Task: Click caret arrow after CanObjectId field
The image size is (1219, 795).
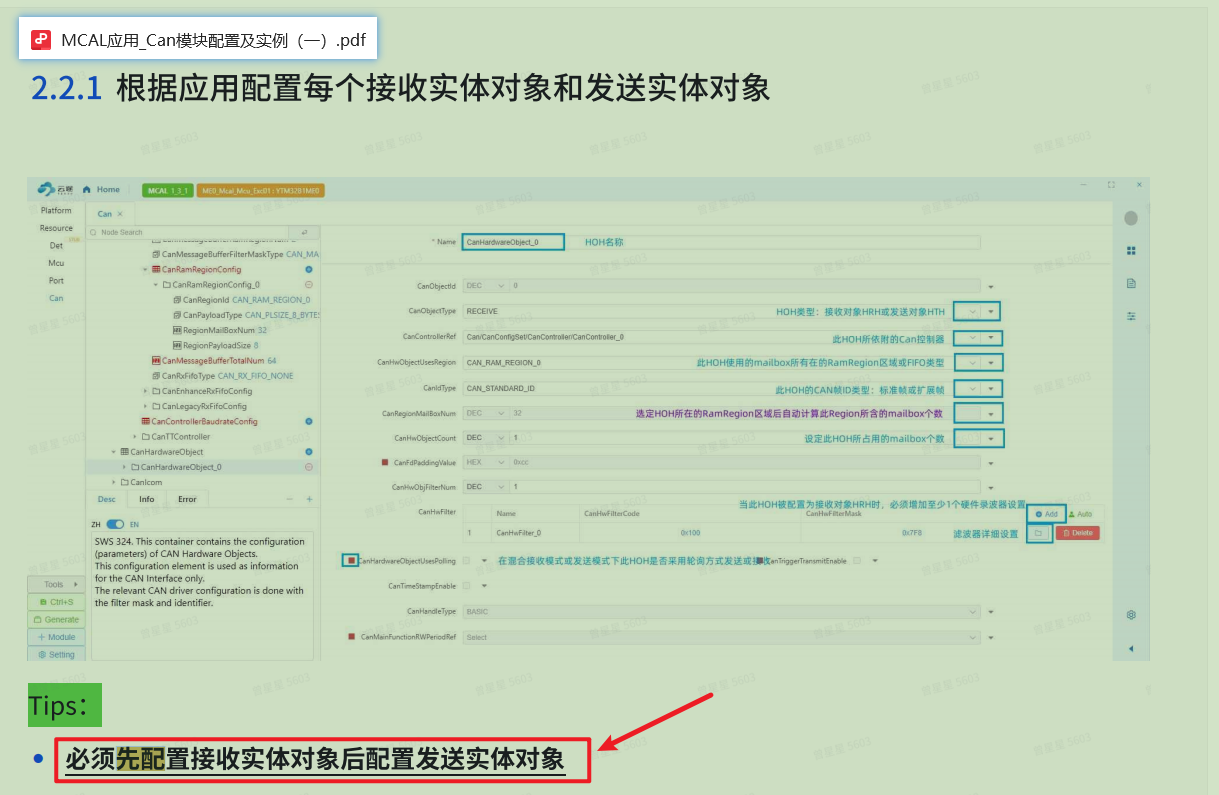Action: point(991,286)
